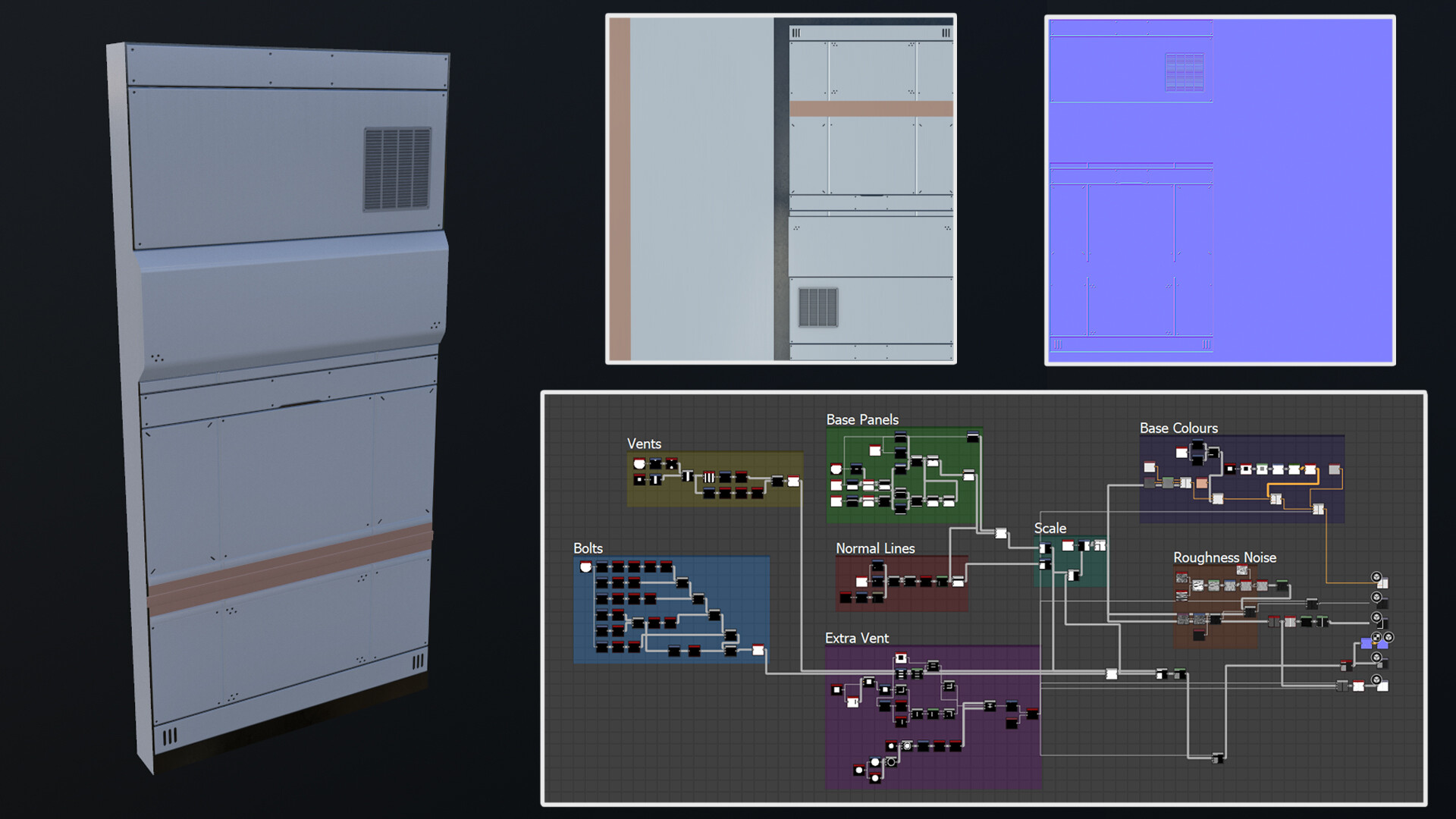Select the striped tile sampler node in Vents
Image resolution: width=1456 pixels, height=819 pixels.
coord(709,477)
